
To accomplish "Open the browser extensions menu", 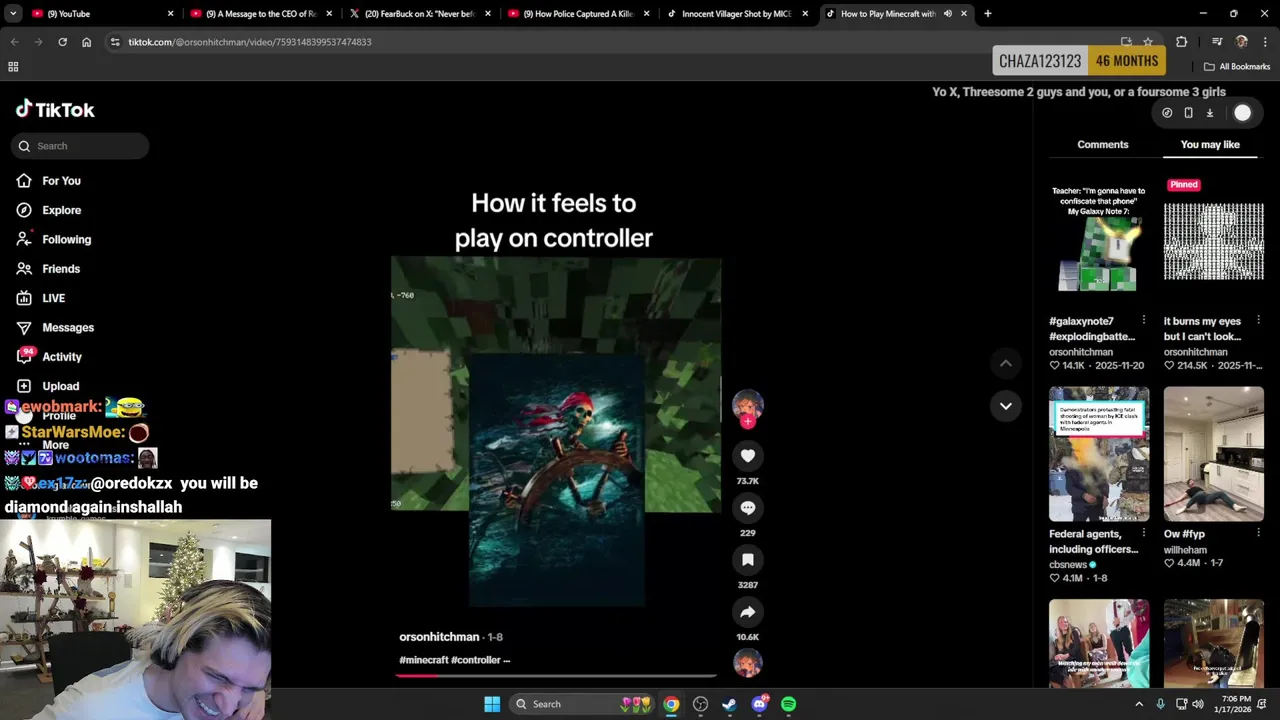I will [1181, 42].
